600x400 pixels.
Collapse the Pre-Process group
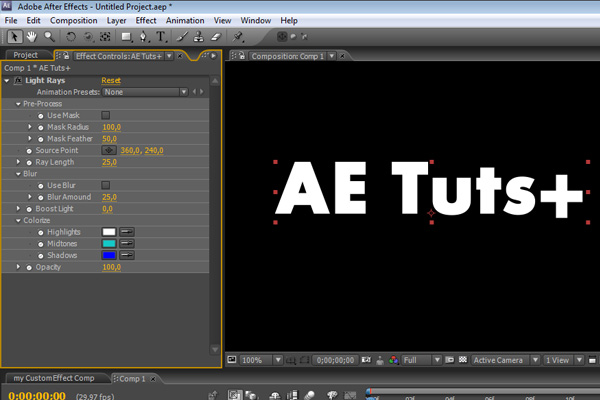pos(18,104)
